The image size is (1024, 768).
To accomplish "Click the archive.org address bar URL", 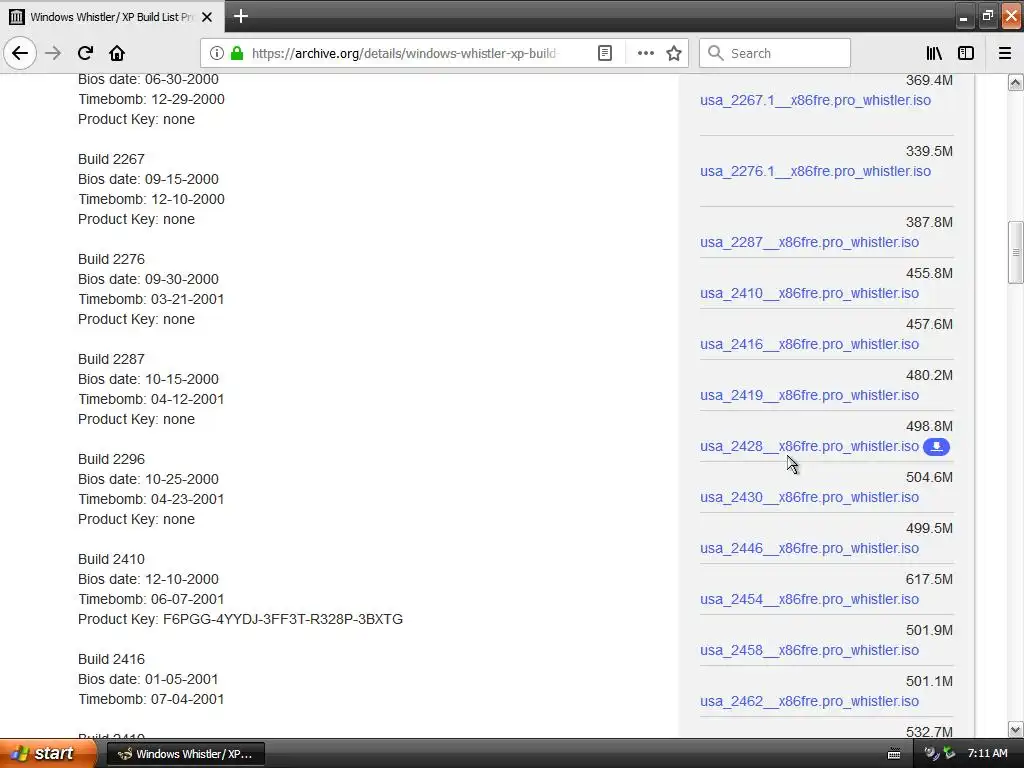I will click(404, 53).
